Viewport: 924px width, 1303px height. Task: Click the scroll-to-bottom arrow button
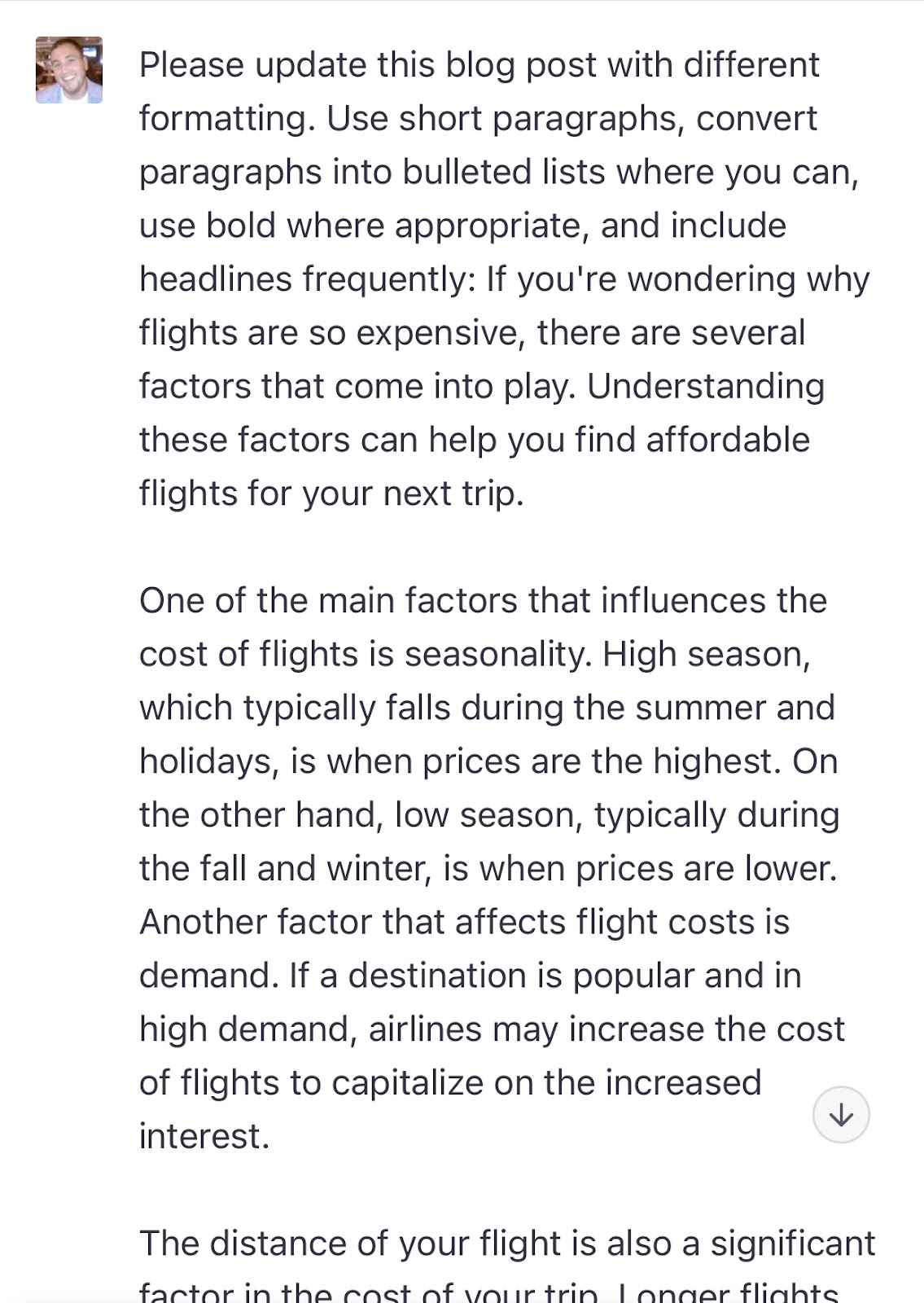[x=841, y=1115]
